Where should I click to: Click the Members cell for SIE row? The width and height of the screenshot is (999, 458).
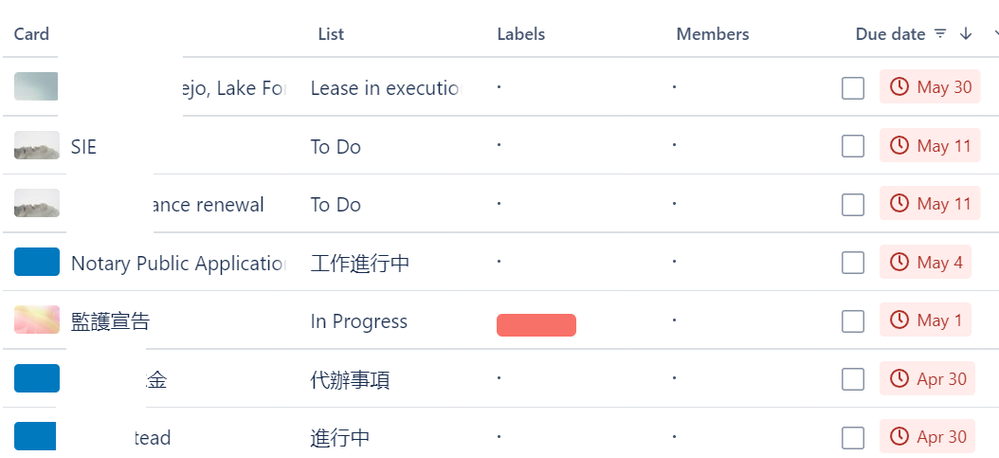click(674, 145)
